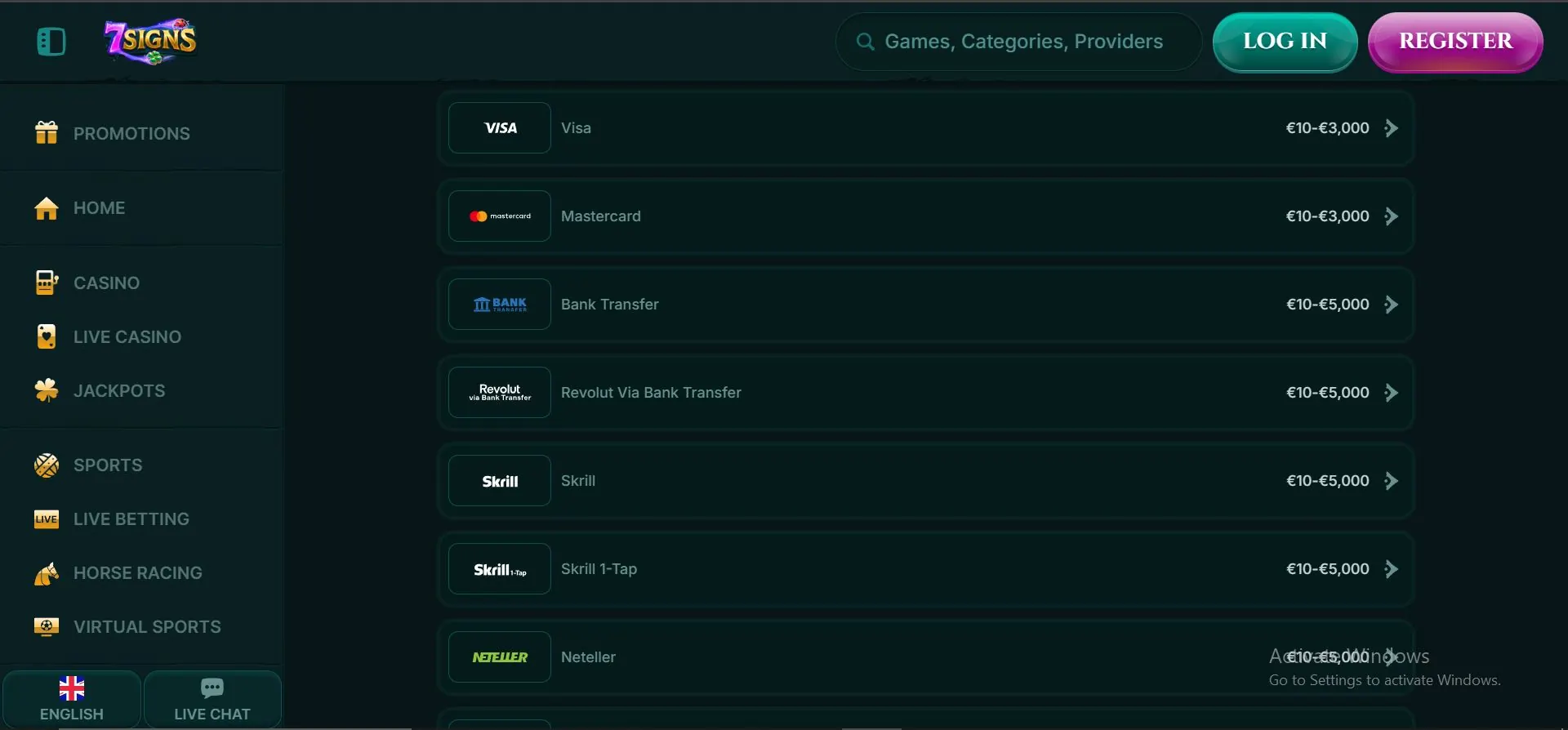Collapse the sidebar with the panel icon
This screenshot has height=730, width=1568.
click(x=51, y=42)
